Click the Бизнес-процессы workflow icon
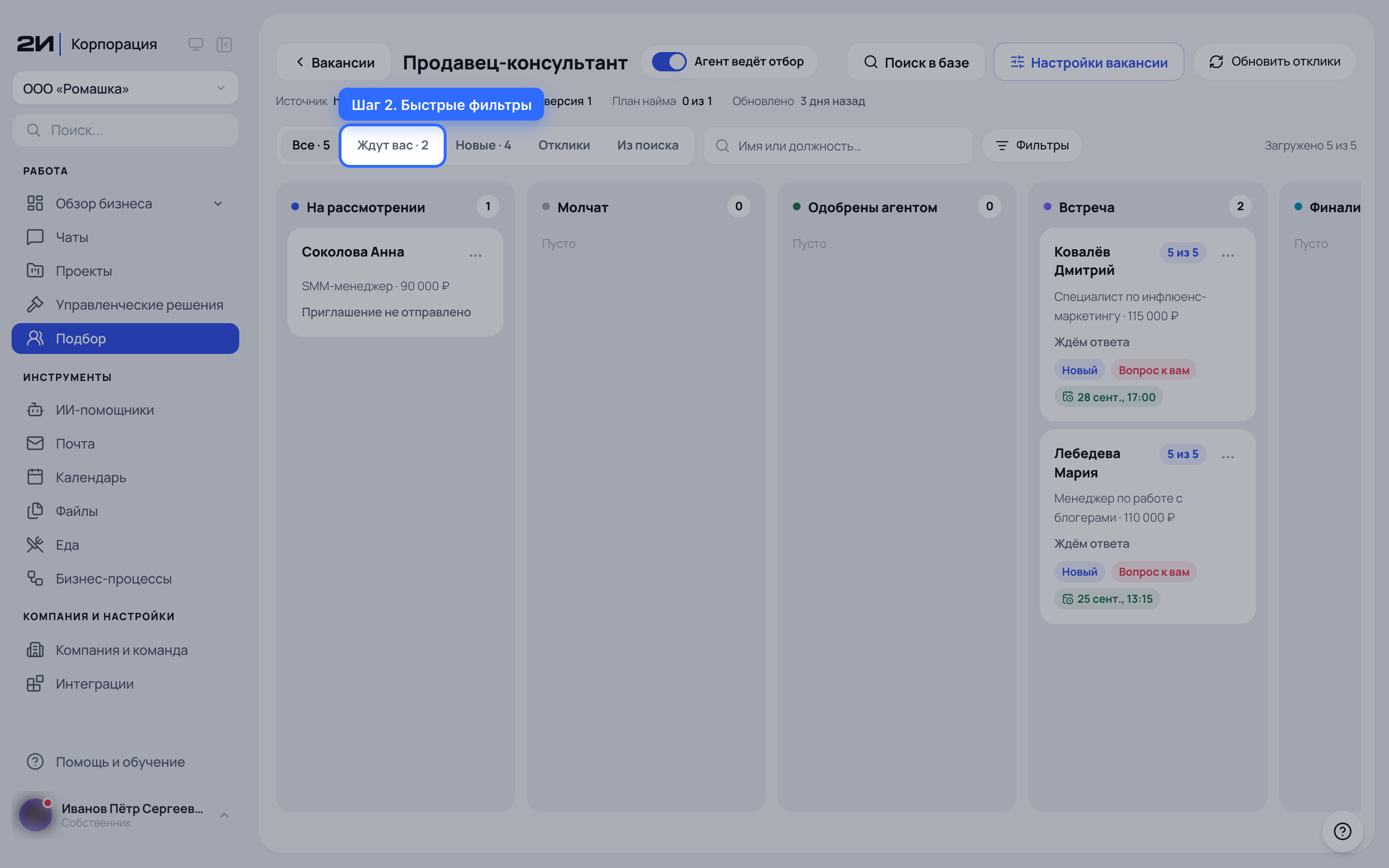Viewport: 1389px width, 868px height. (x=35, y=579)
